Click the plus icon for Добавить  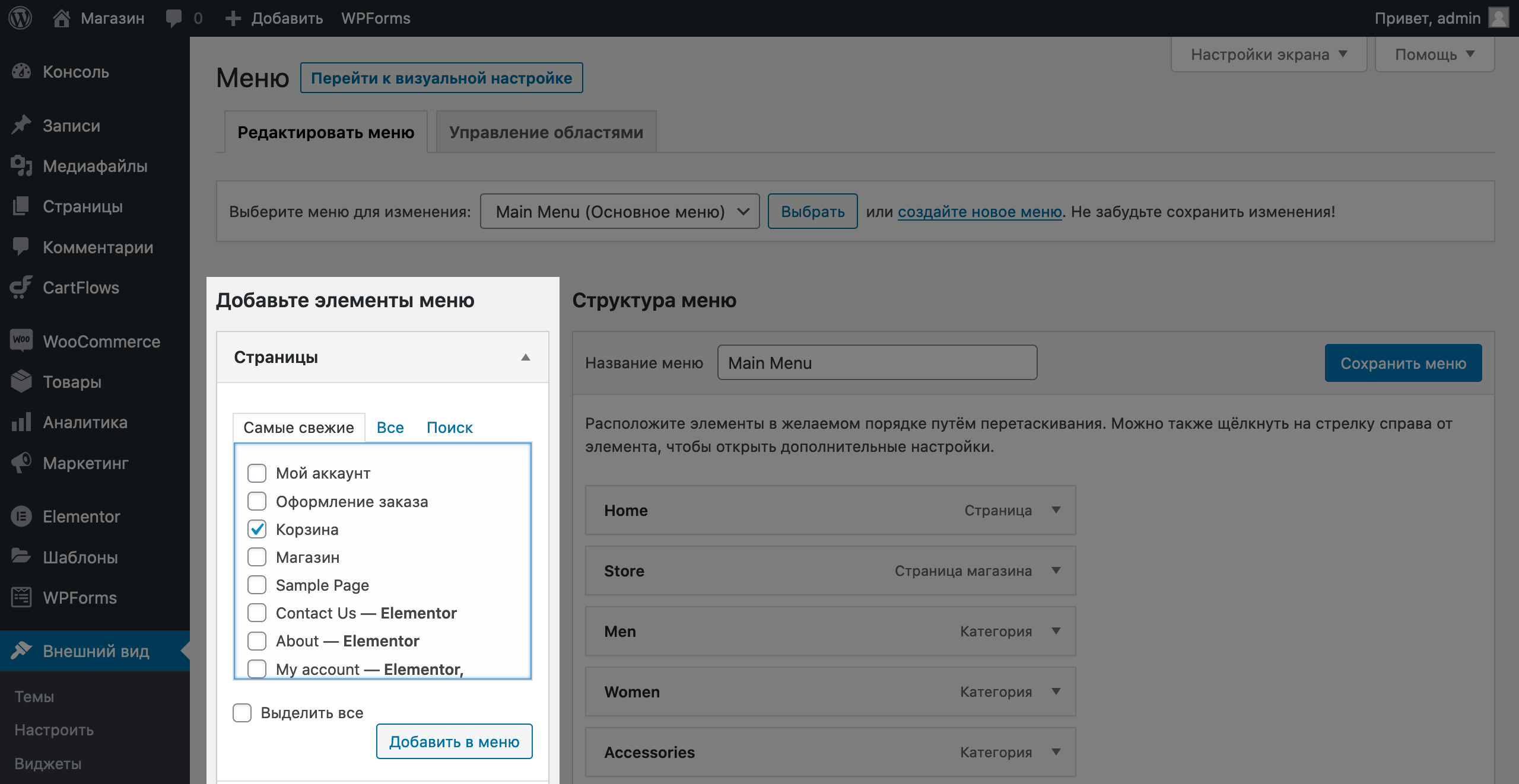pos(233,18)
